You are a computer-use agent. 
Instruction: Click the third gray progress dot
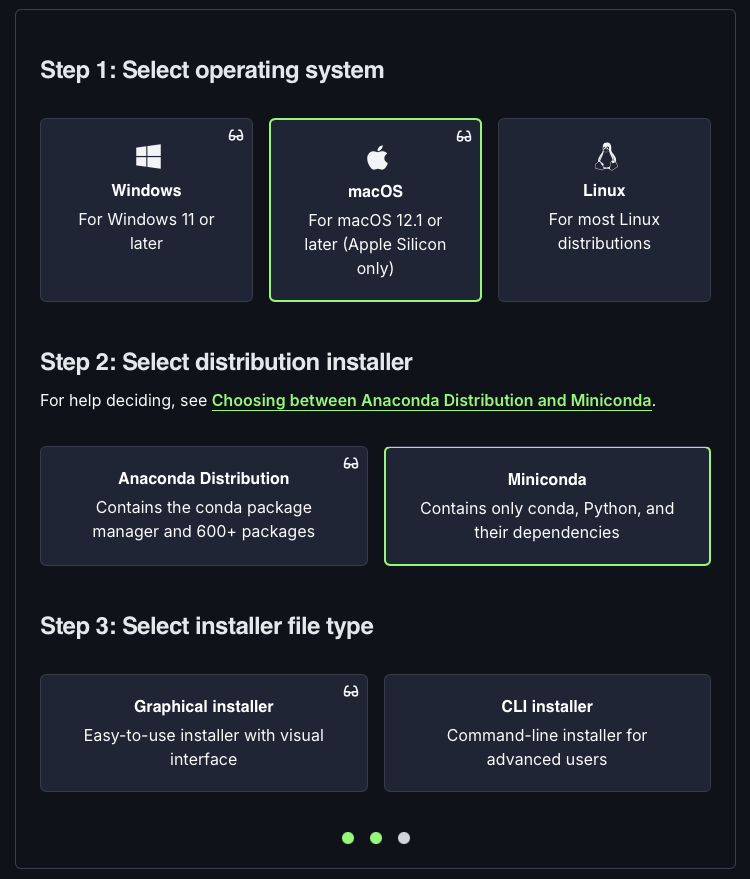(x=404, y=838)
